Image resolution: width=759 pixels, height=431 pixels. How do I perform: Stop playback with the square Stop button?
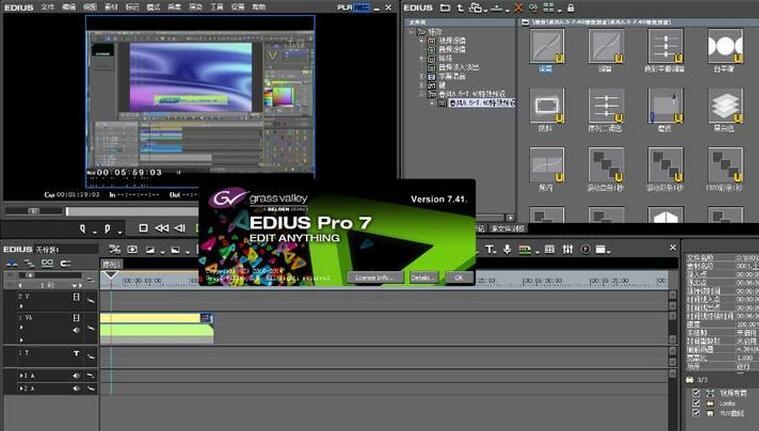[143, 228]
